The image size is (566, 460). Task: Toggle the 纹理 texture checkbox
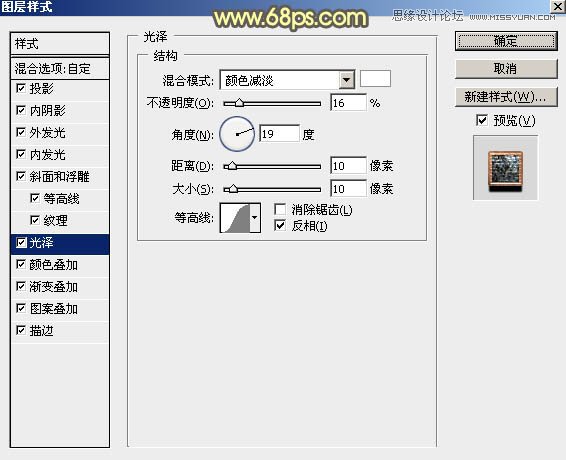click(x=35, y=221)
